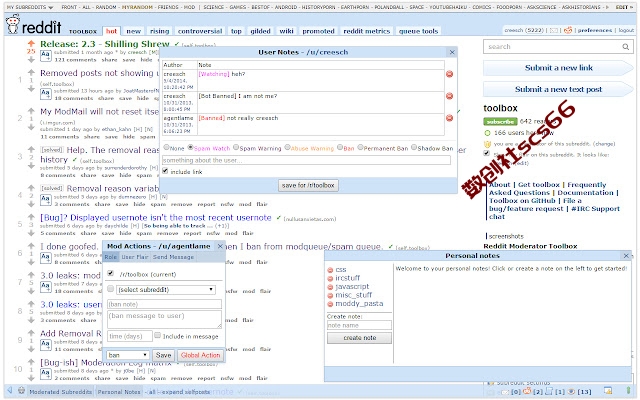Viewport: 640px width, 400px height.
Task: Open the mail envelope beside creesch username
Action: pyautogui.click(x=554, y=30)
